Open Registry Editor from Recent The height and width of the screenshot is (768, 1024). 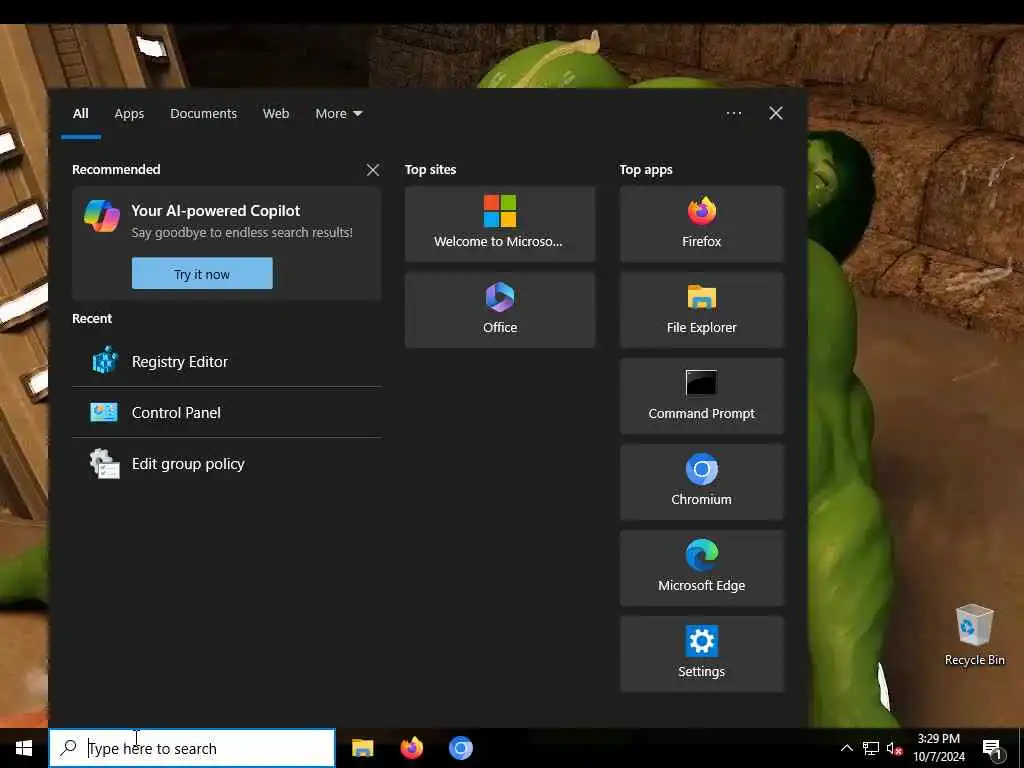227,361
